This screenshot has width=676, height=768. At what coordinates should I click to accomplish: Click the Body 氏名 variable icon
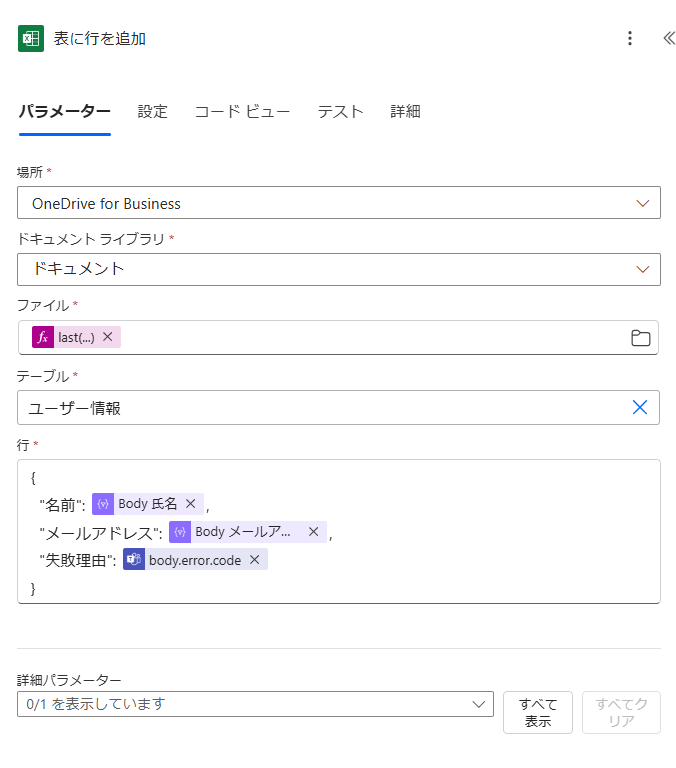pyautogui.click(x=103, y=504)
